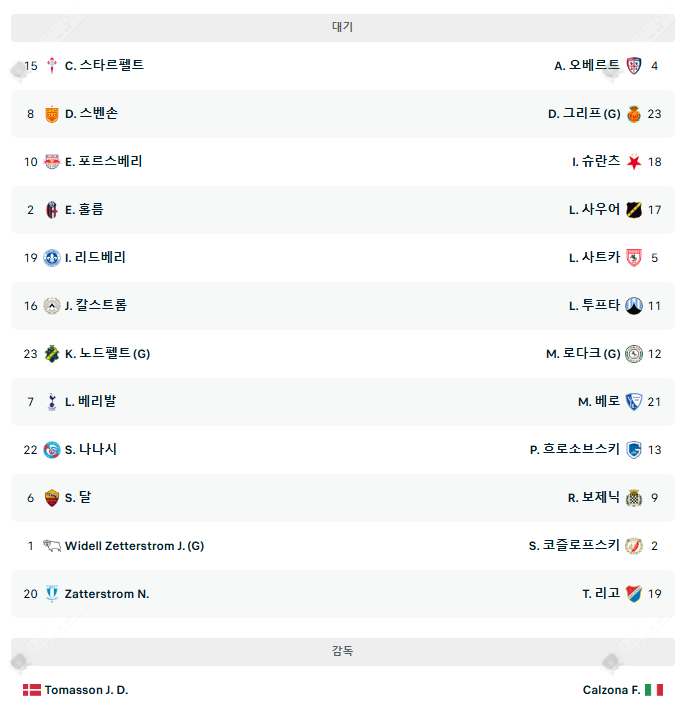Click the AS Roma crest beside S. 달
Screen dimensions: 683x719
[x=52, y=498]
